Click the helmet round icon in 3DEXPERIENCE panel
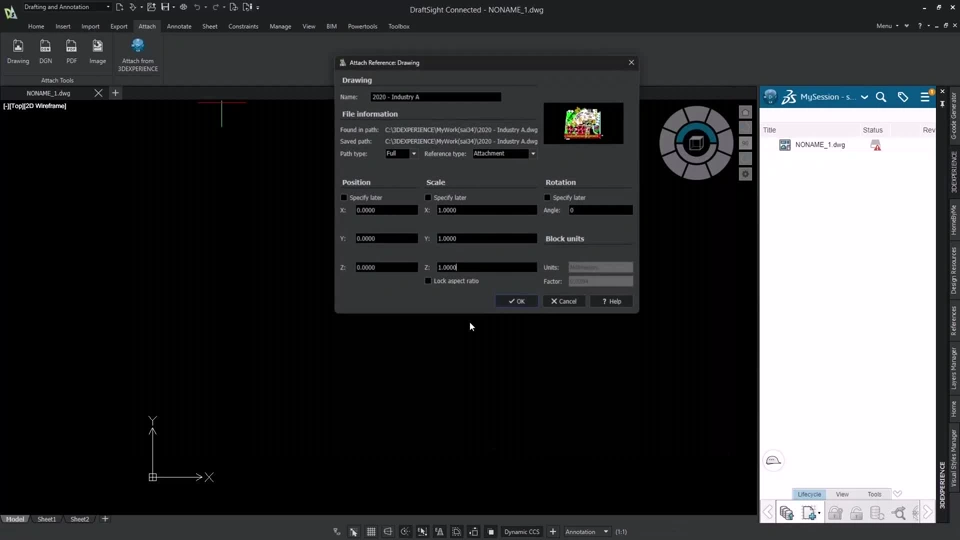 [773, 460]
